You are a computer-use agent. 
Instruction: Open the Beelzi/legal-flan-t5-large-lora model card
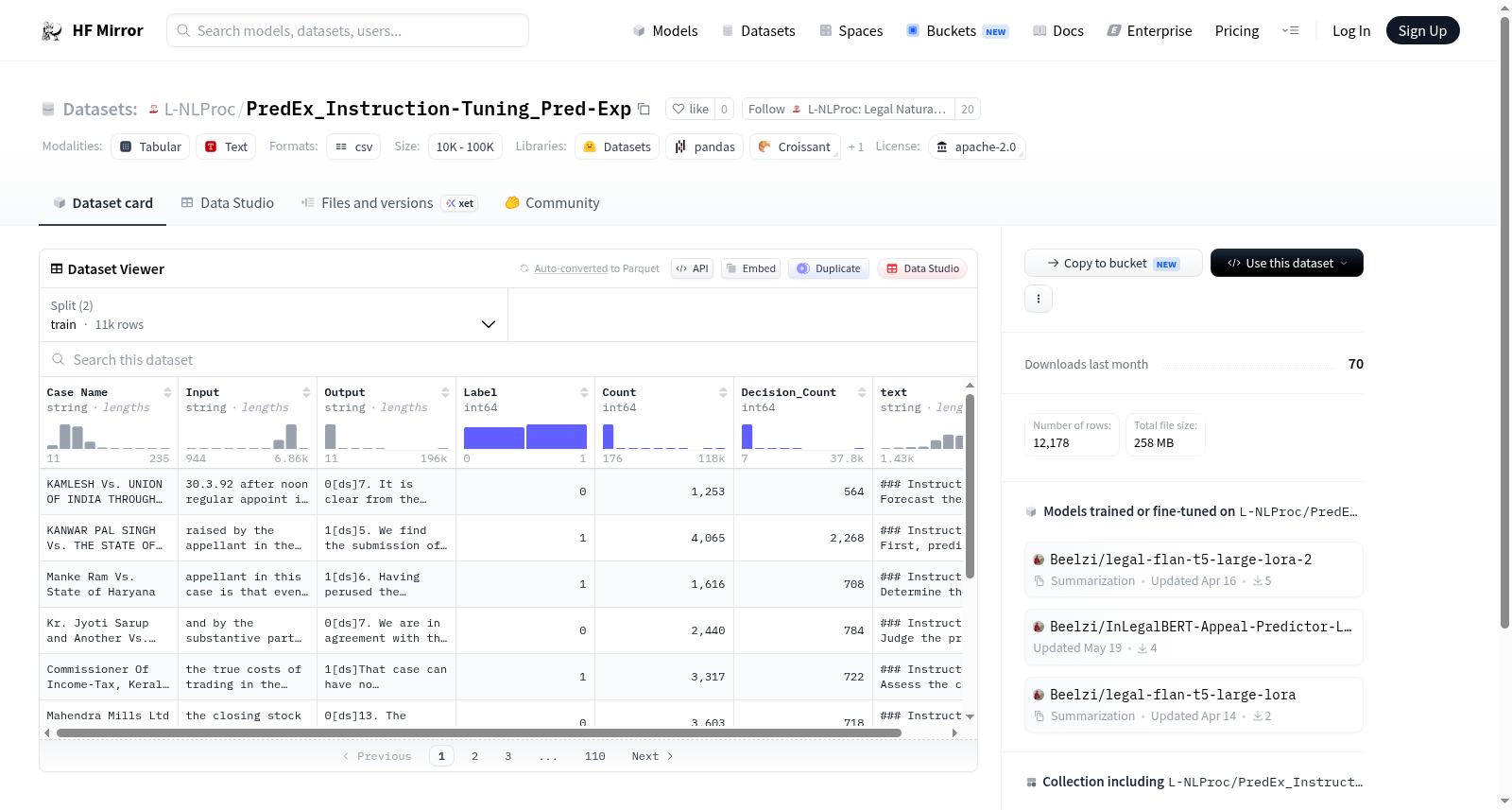pyautogui.click(x=1194, y=704)
